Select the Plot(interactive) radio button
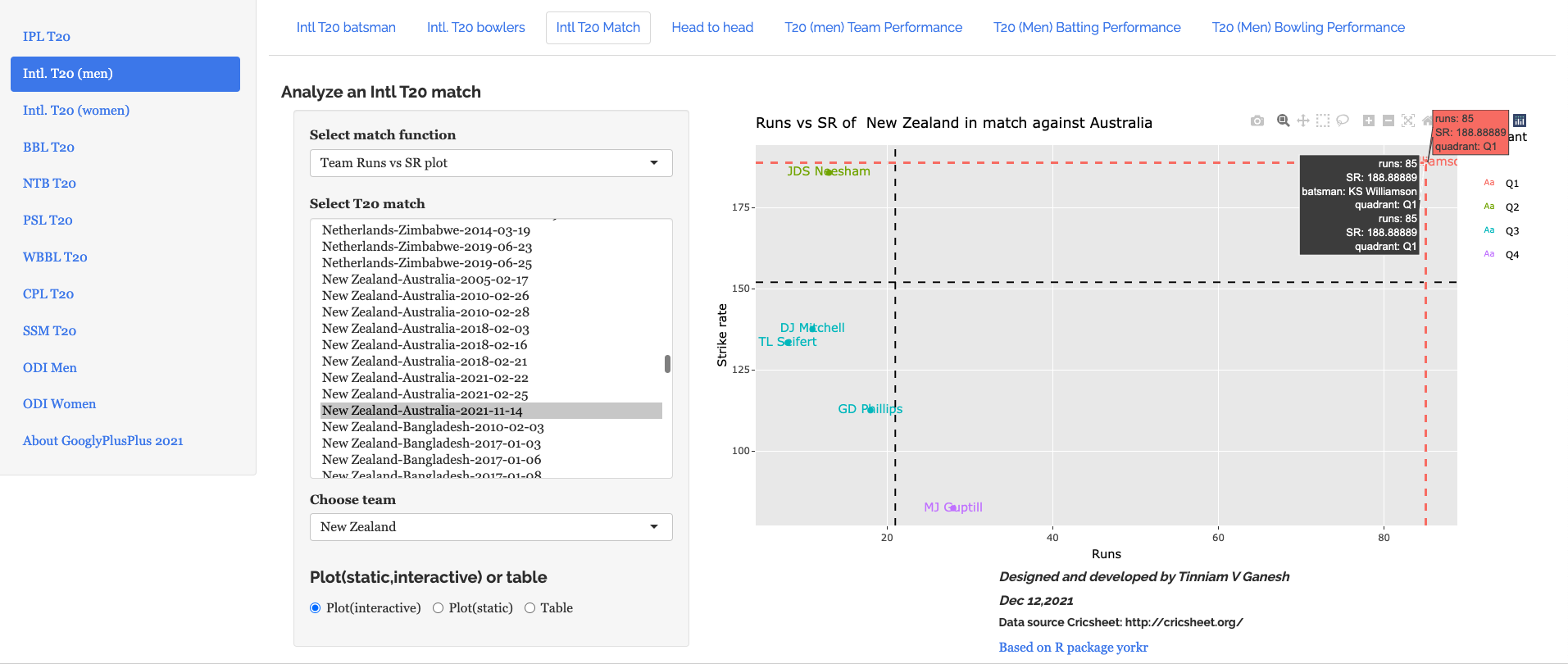 (x=316, y=608)
